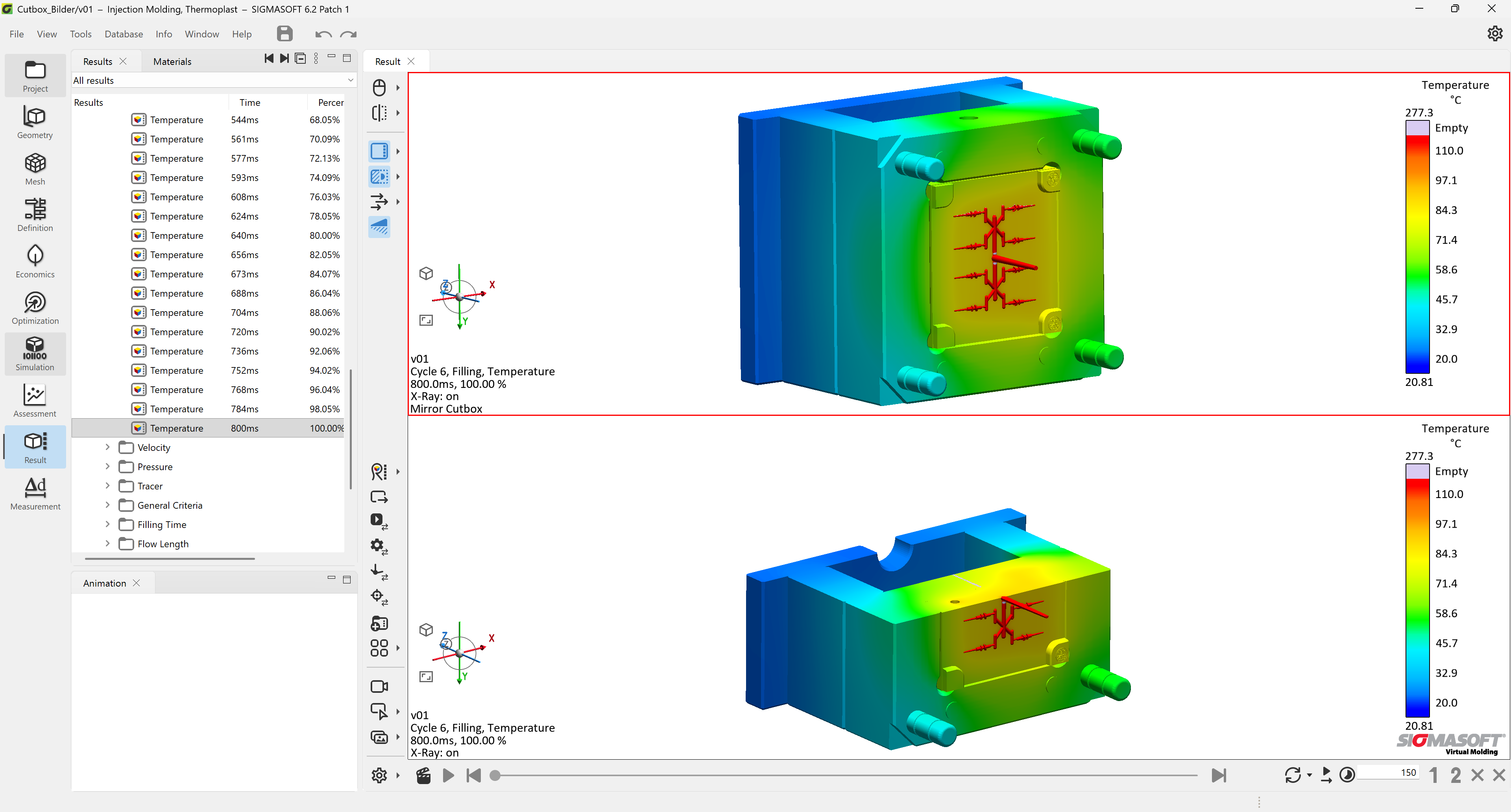Expand the Flow Length folder
Screen dimensions: 1511x812
(x=107, y=544)
